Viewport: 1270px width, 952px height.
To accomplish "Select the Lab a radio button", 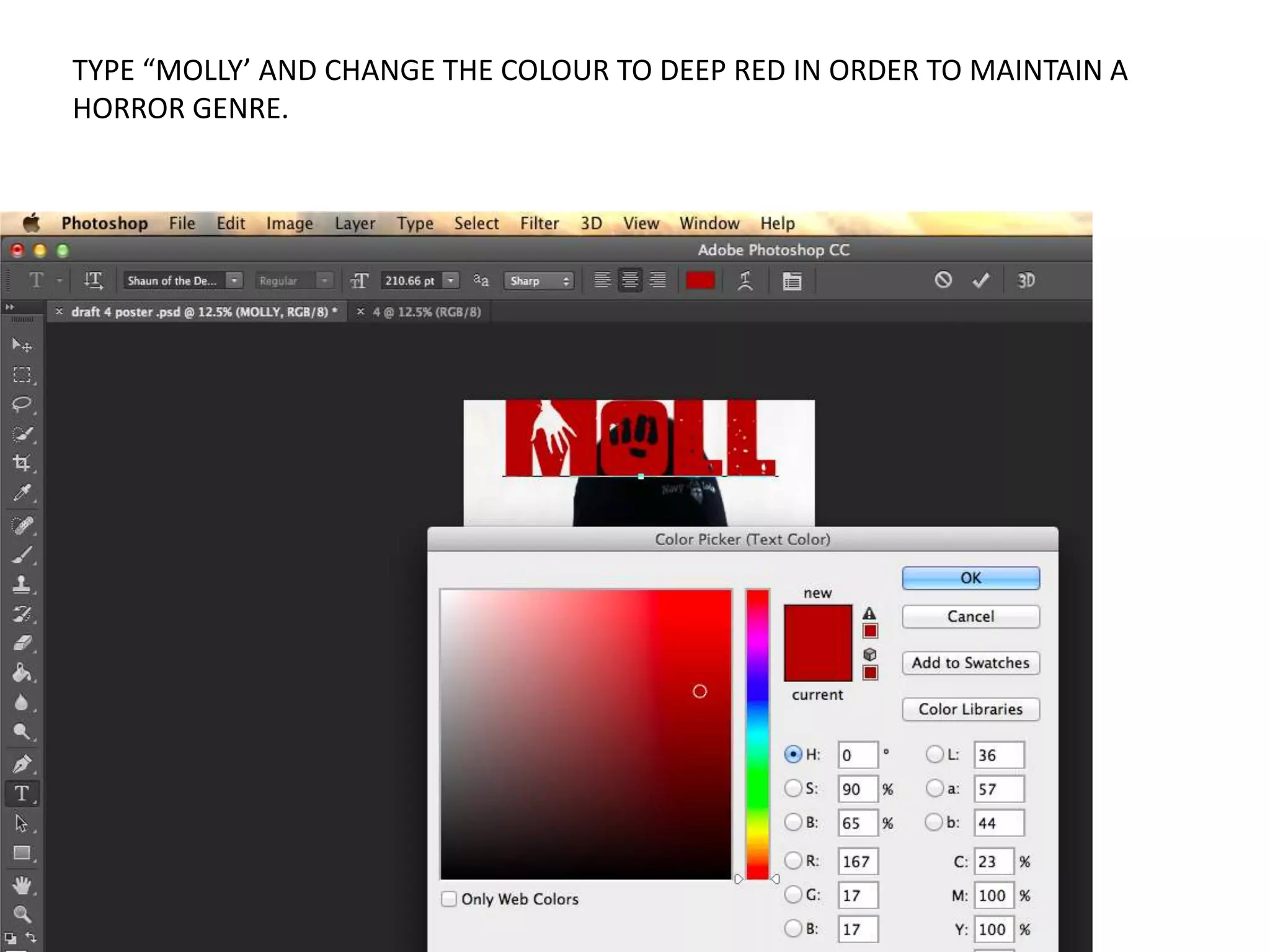I will click(935, 788).
